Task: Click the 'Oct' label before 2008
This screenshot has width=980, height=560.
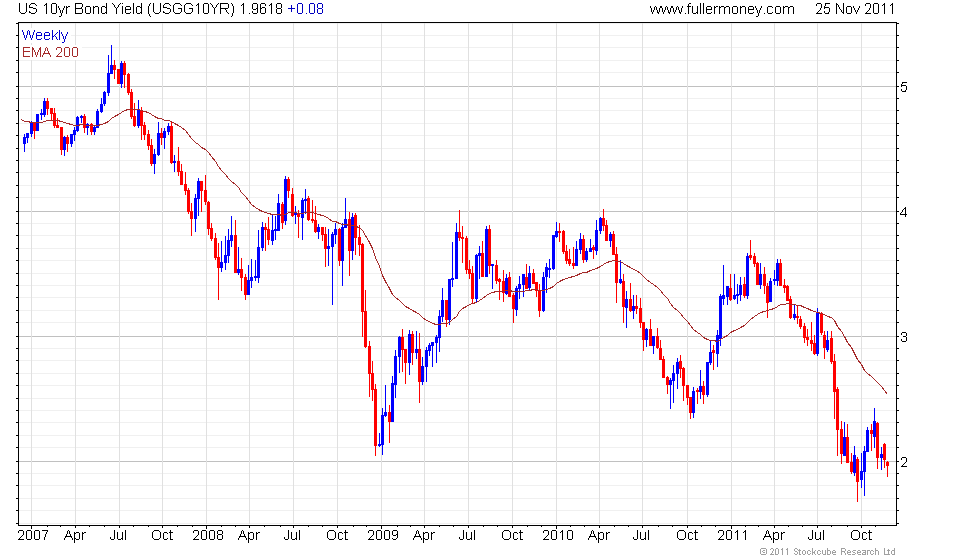Action: tap(162, 535)
